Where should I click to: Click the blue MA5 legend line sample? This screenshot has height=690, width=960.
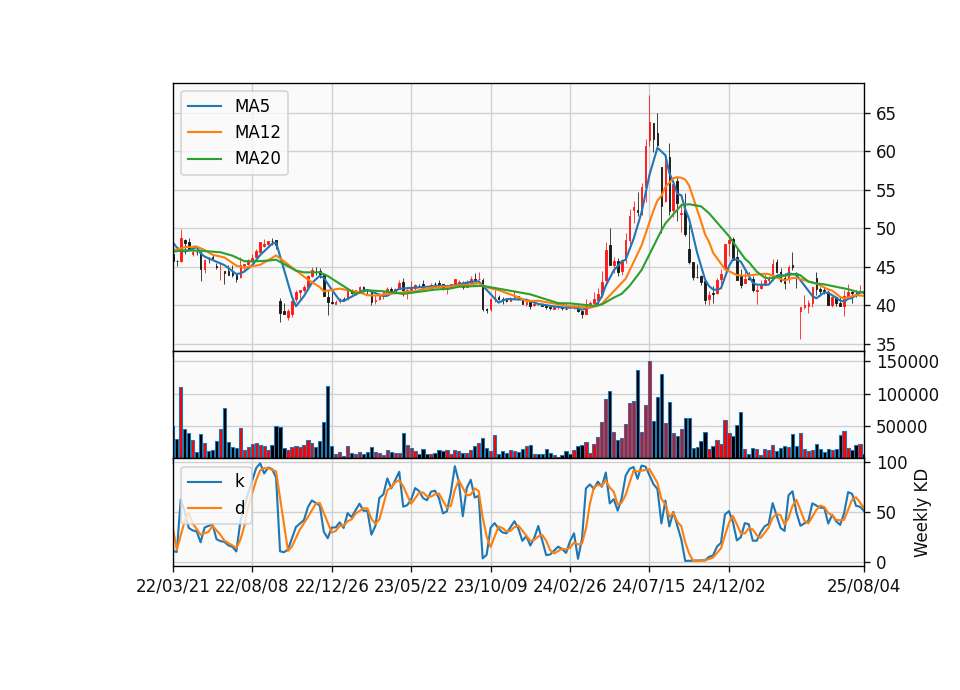pos(204,106)
